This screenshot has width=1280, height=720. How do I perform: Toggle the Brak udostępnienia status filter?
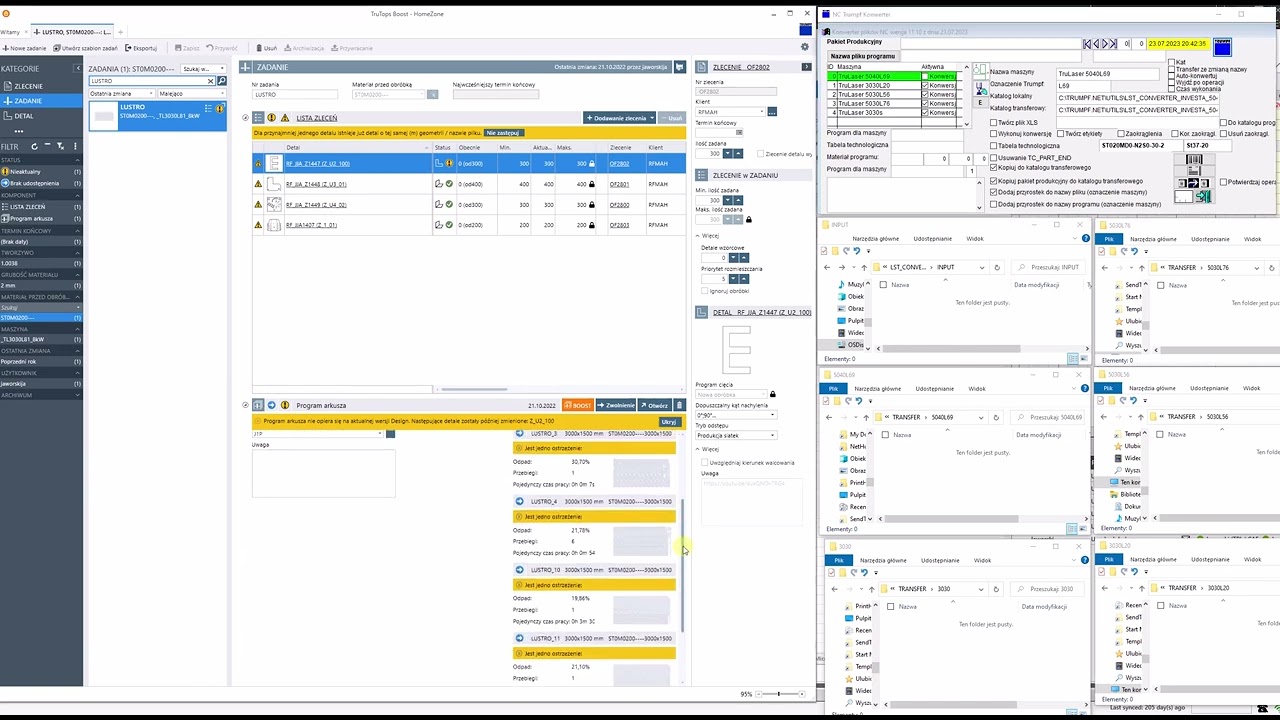[x=41, y=183]
